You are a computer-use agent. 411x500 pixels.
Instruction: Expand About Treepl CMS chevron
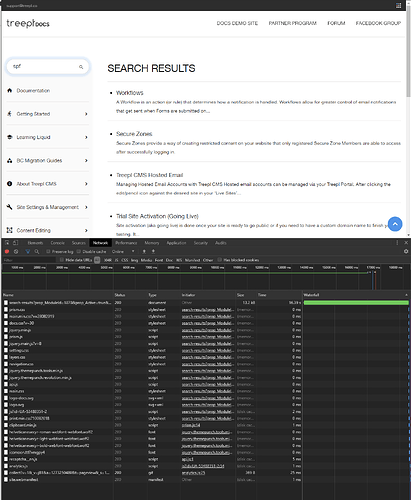tap(86, 184)
